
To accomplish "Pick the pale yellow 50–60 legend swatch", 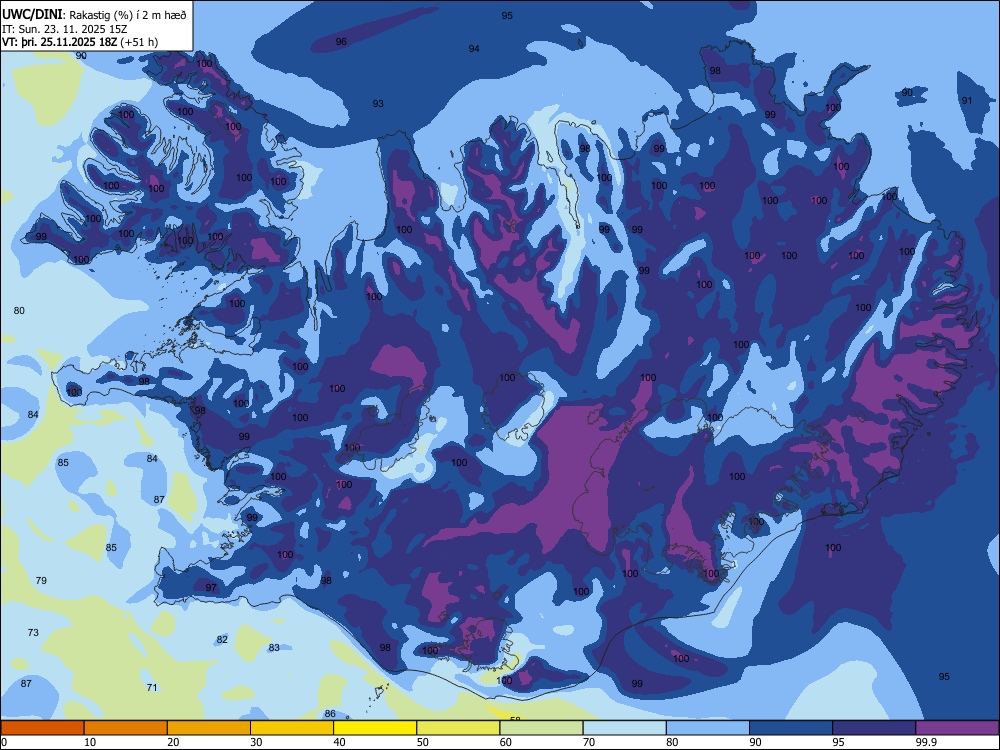I will [458, 728].
